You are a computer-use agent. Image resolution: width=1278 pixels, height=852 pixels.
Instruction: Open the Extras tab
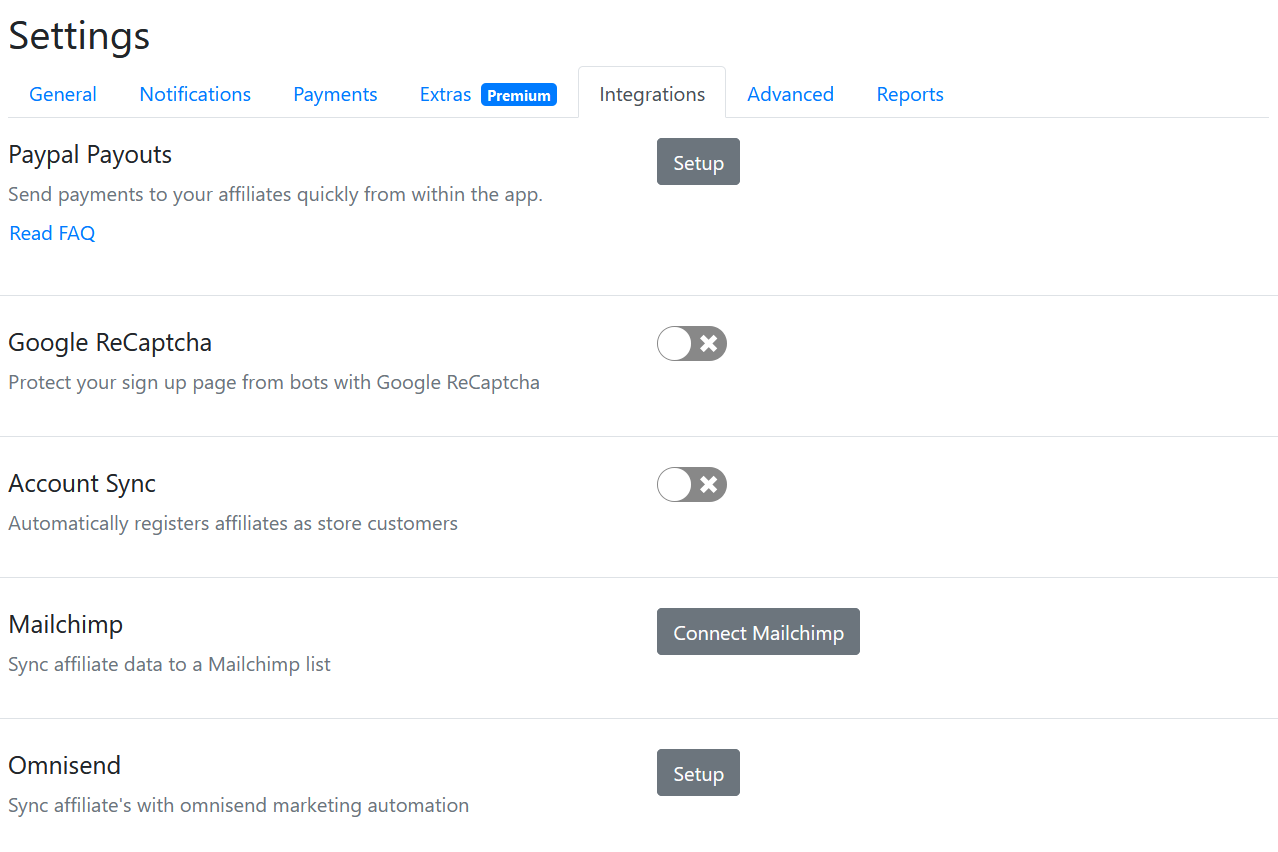[x=446, y=94]
